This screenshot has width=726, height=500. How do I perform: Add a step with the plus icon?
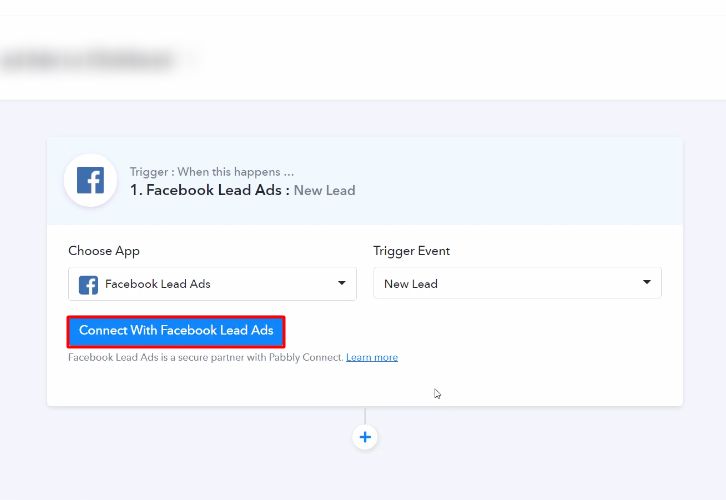pos(365,437)
